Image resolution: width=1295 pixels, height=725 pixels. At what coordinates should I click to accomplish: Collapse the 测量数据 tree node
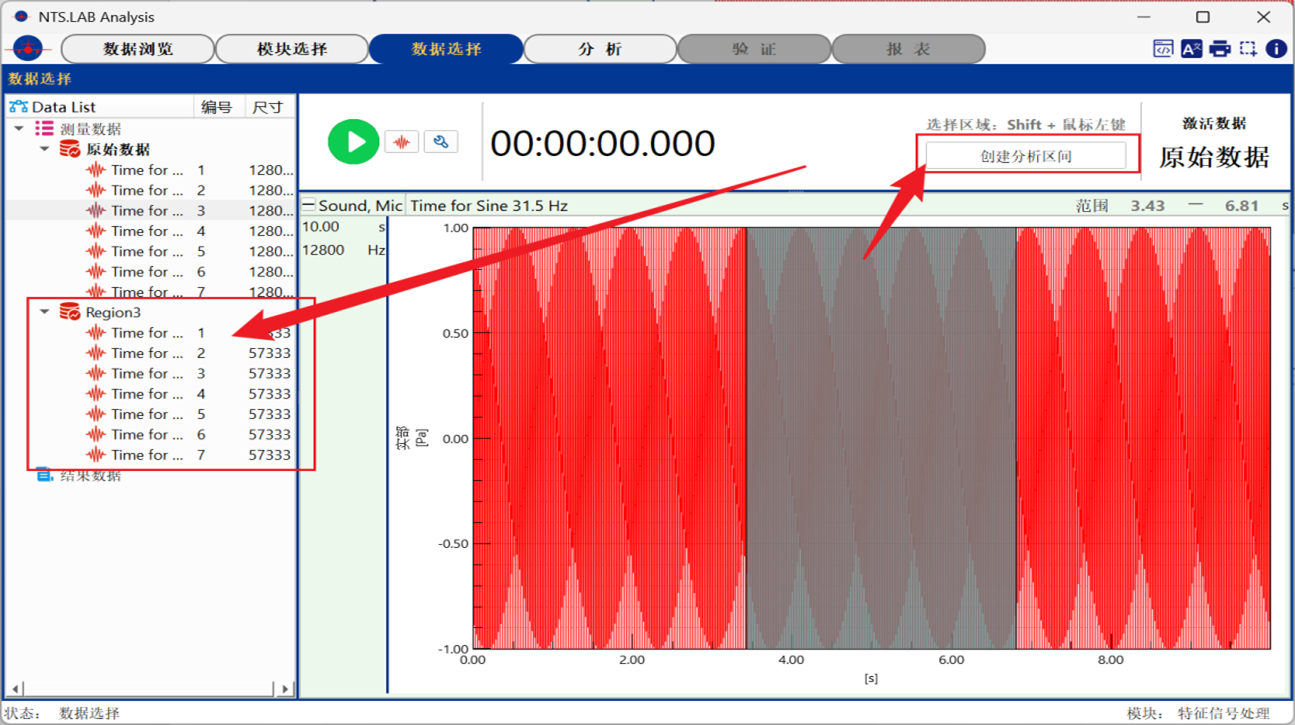[19, 129]
